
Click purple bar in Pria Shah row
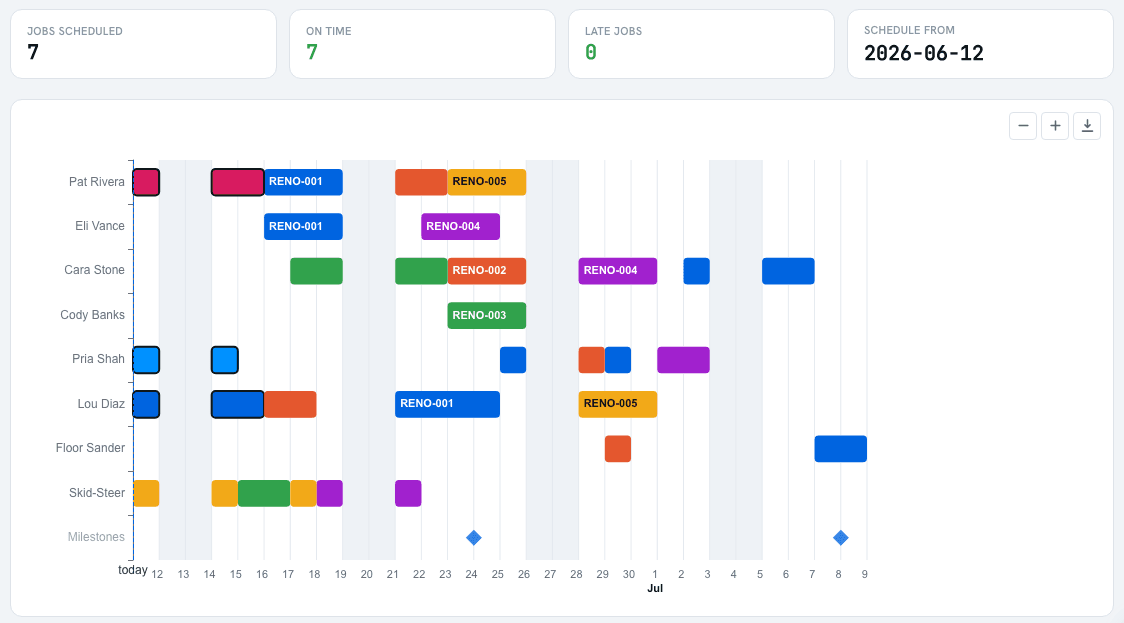click(683, 360)
